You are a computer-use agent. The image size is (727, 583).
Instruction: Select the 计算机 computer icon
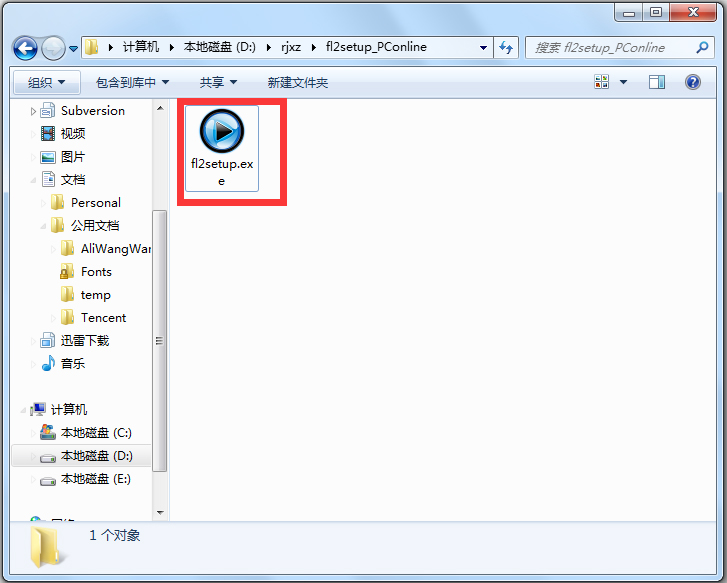38,409
